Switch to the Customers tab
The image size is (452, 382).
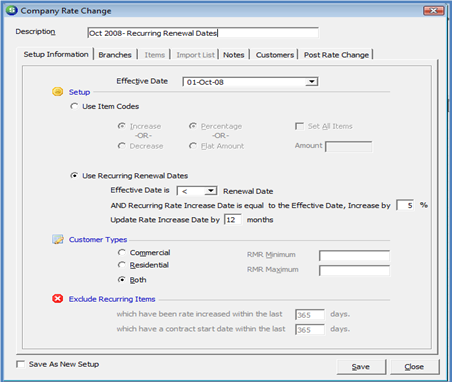(275, 55)
